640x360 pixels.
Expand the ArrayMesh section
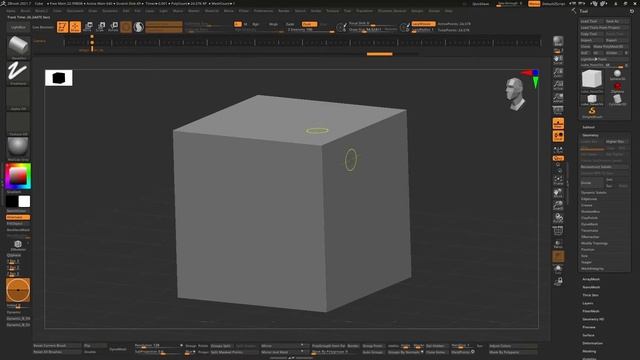pos(591,279)
